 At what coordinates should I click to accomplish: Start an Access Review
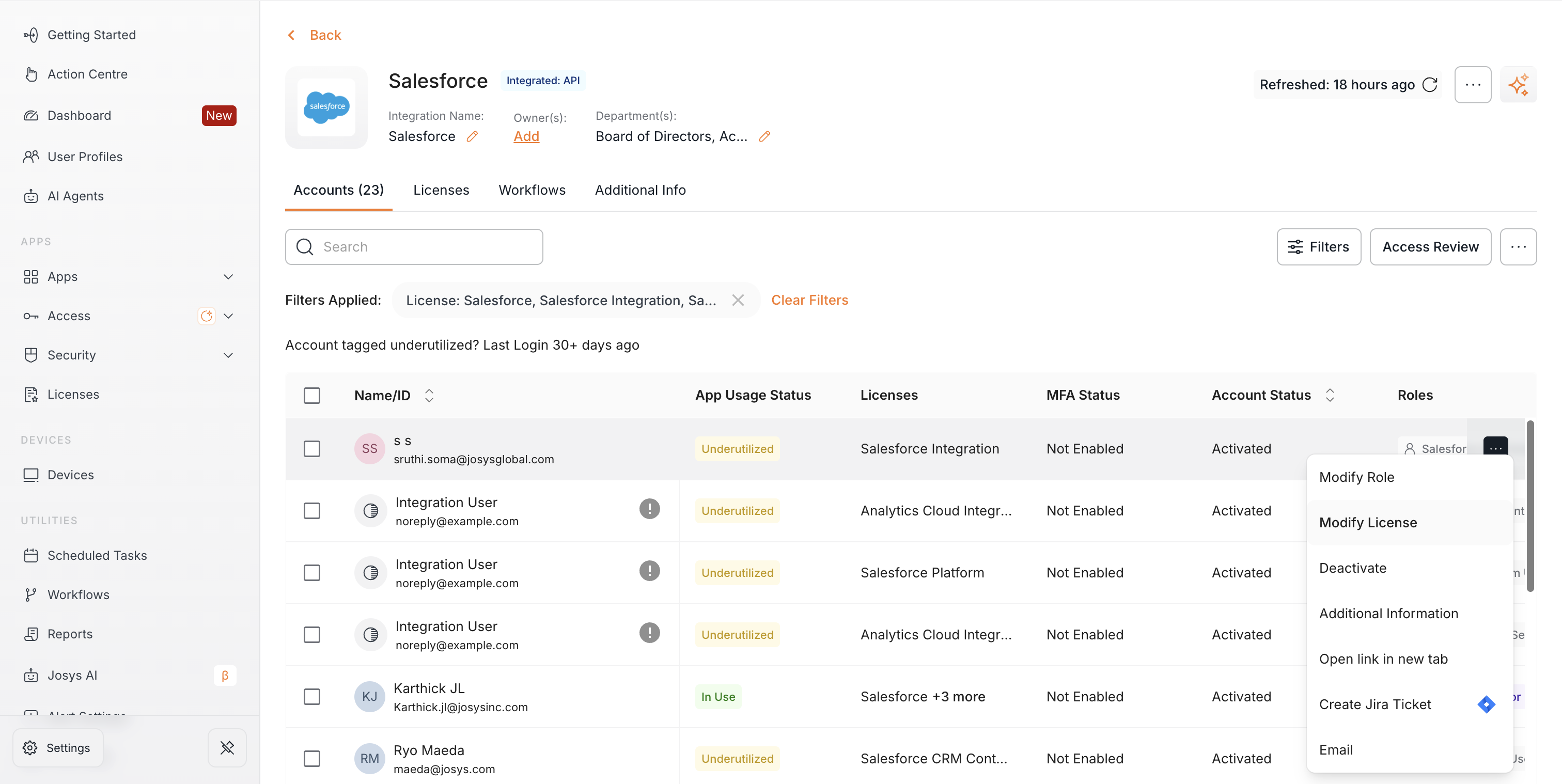click(1430, 247)
